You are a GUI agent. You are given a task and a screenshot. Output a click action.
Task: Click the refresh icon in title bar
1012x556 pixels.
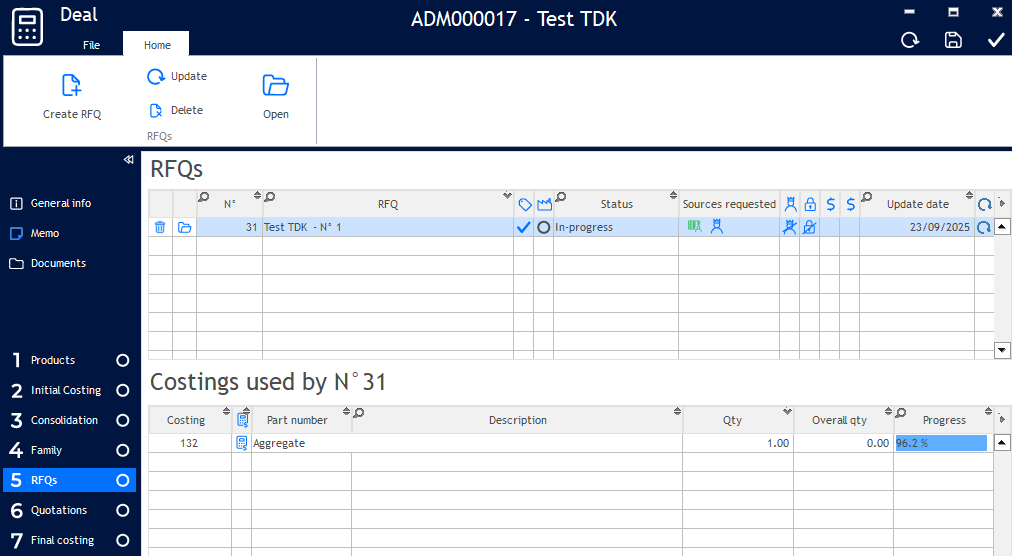click(x=910, y=40)
